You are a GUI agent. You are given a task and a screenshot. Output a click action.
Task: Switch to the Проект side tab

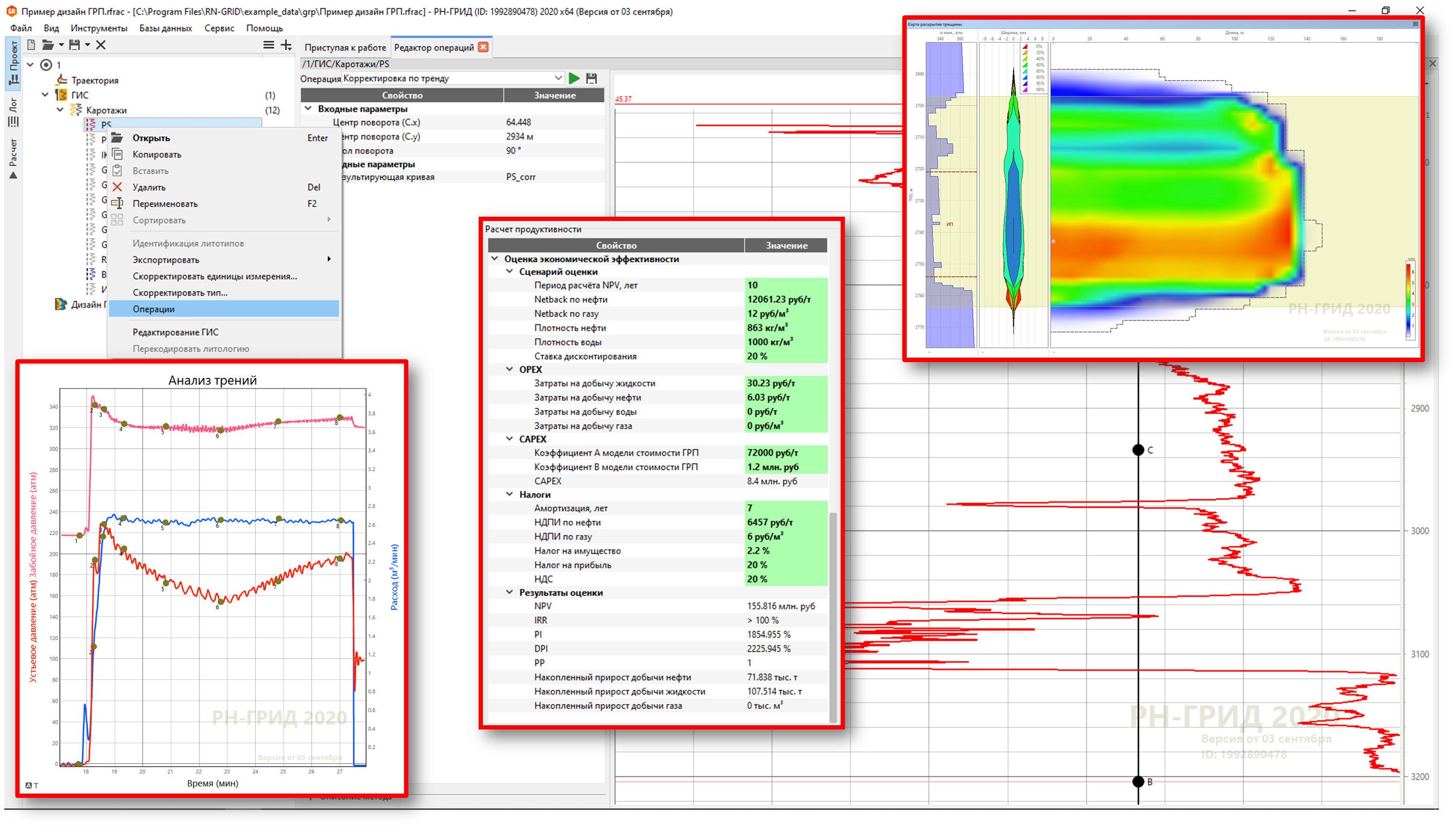13,63
